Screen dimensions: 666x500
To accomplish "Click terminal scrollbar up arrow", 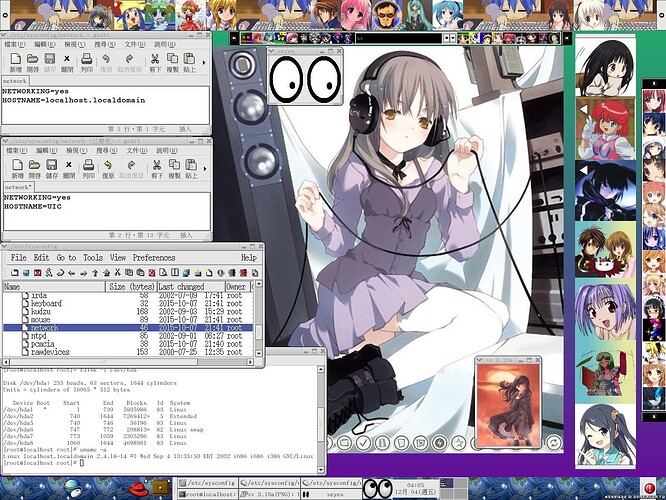I will click(x=321, y=369).
